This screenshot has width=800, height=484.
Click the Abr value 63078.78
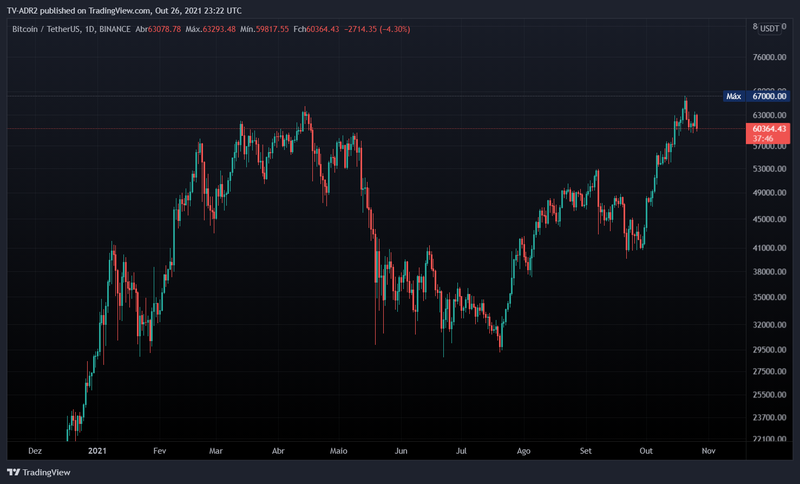[x=164, y=29]
